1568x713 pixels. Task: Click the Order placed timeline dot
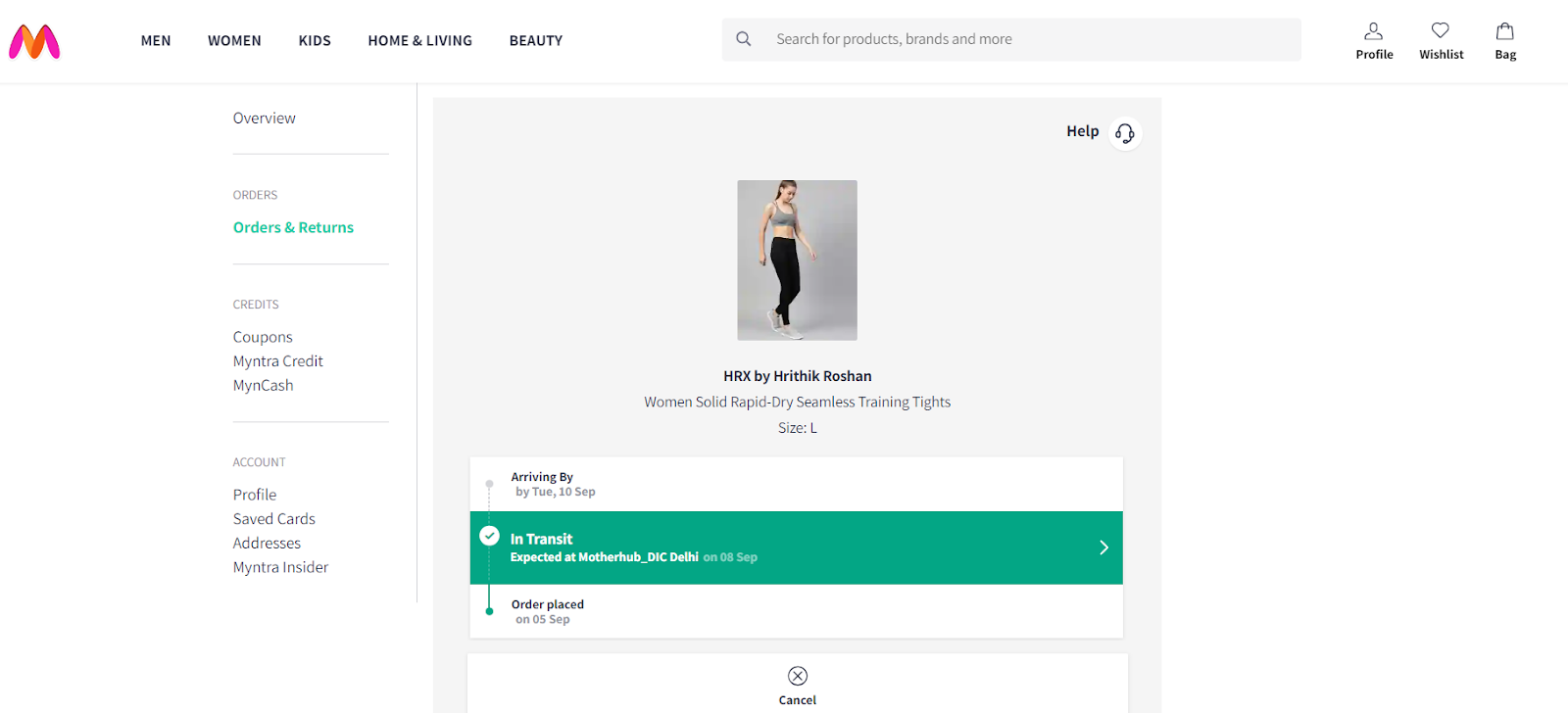click(x=489, y=611)
